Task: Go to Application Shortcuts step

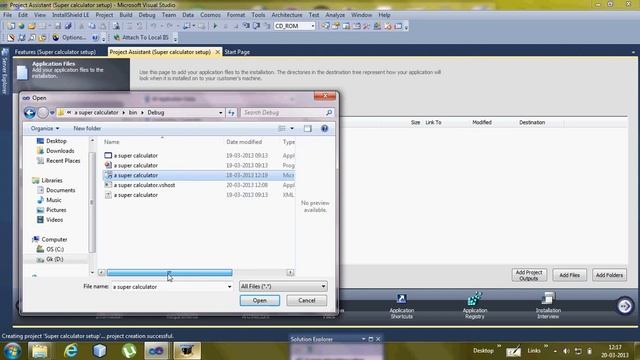Action: point(401,306)
